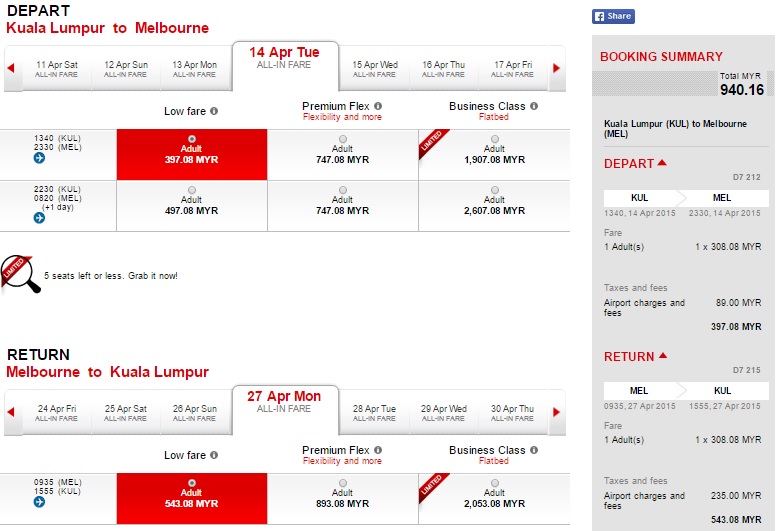Switch to 15 Apr Wed departure tab
Viewport: 776px width, 531px height.
coord(375,69)
